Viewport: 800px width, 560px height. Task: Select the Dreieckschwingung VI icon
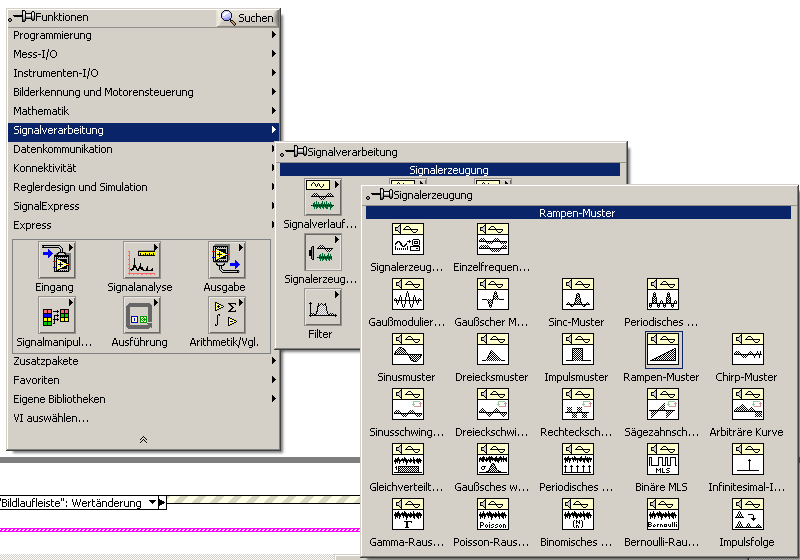(x=493, y=405)
